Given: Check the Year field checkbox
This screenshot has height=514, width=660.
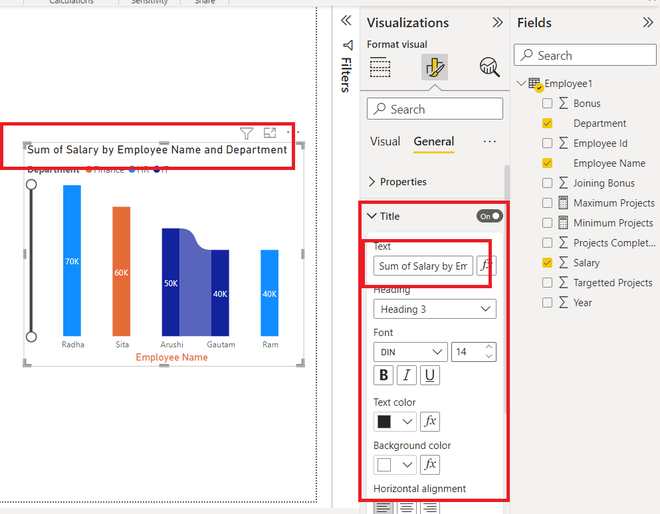Looking at the screenshot, I should pos(547,303).
